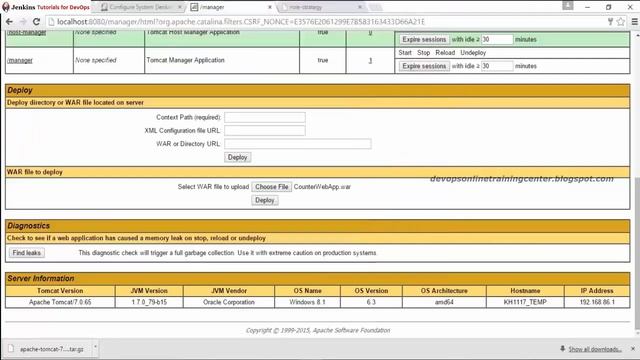Click the sessions count for host-manager
This screenshot has width=640, height=360.
coord(370,33)
